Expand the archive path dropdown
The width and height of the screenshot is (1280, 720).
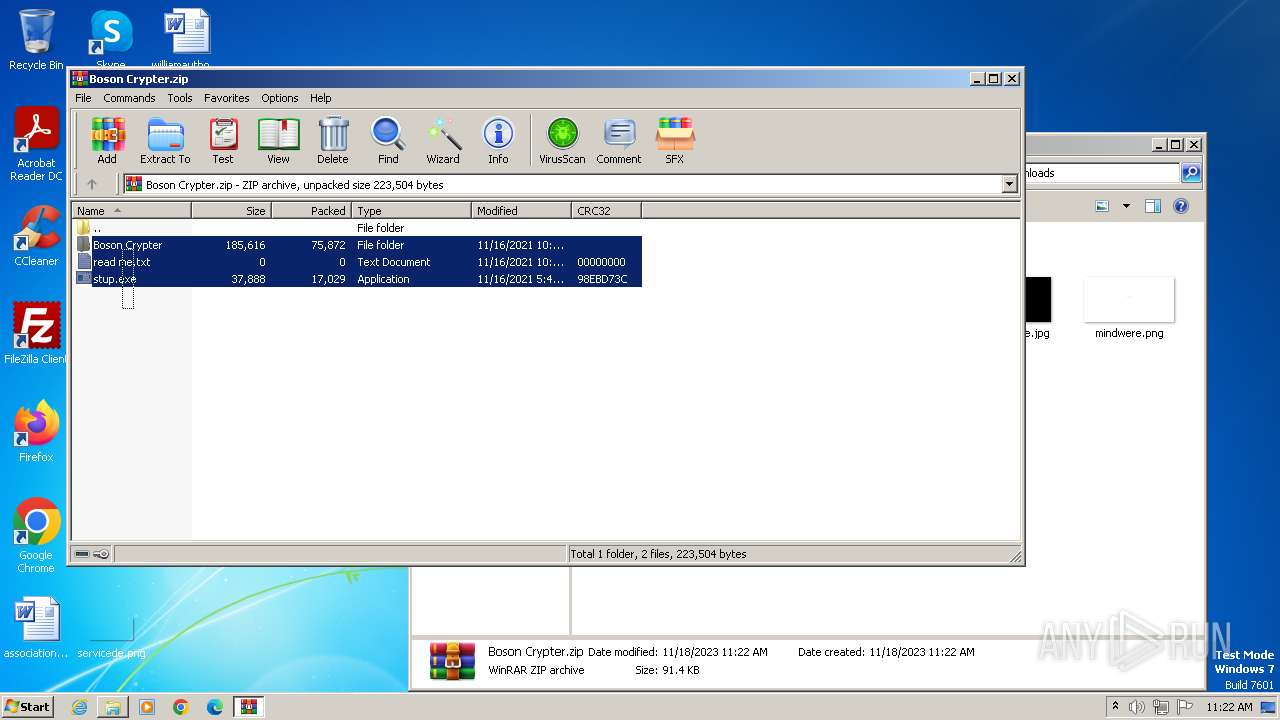[1009, 184]
